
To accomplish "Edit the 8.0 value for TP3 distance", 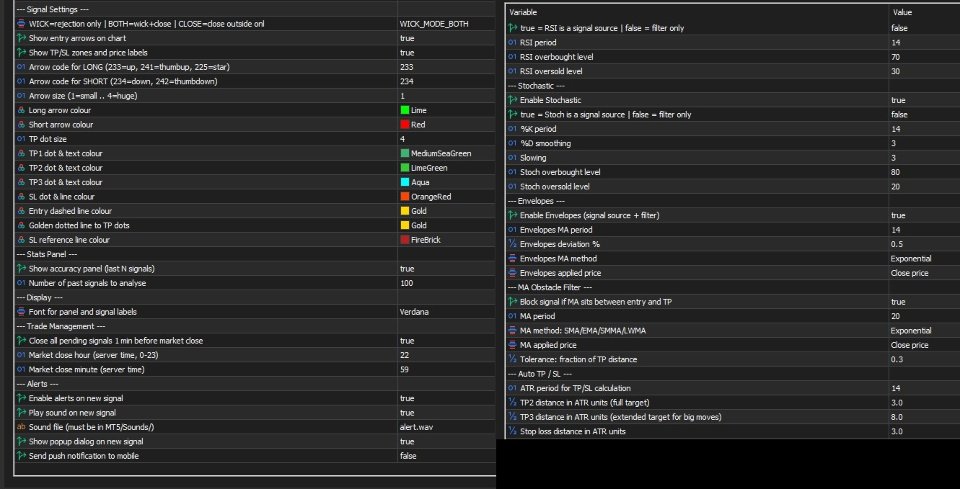I will pos(896,417).
